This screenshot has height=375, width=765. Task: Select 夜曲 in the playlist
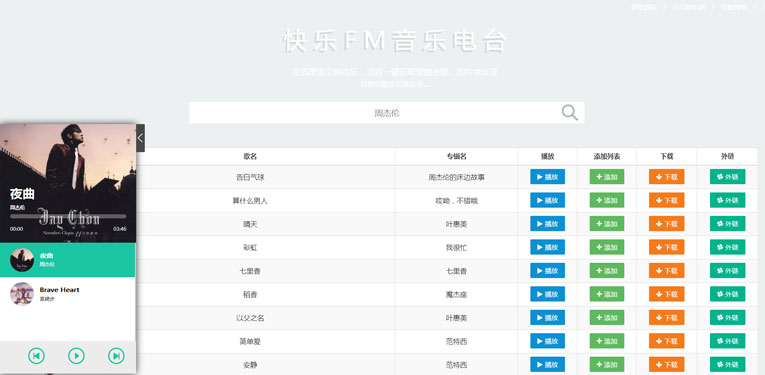click(x=68, y=260)
